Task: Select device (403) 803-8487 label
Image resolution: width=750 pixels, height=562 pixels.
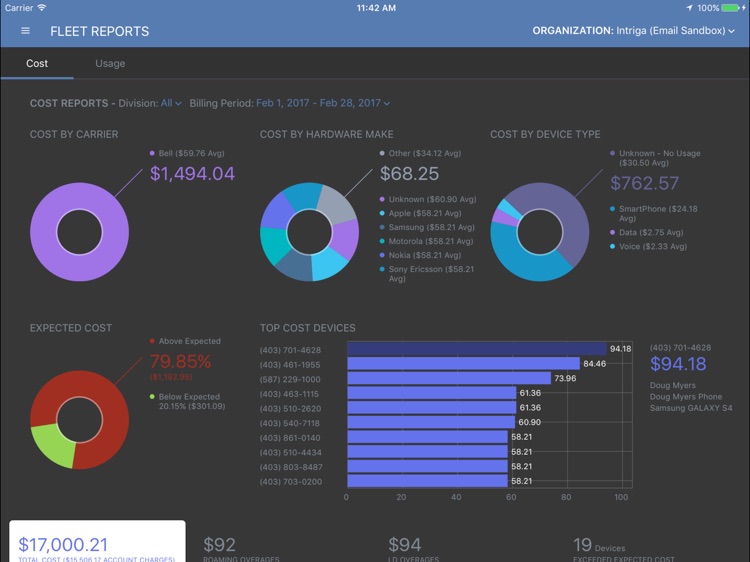Action: pos(291,467)
